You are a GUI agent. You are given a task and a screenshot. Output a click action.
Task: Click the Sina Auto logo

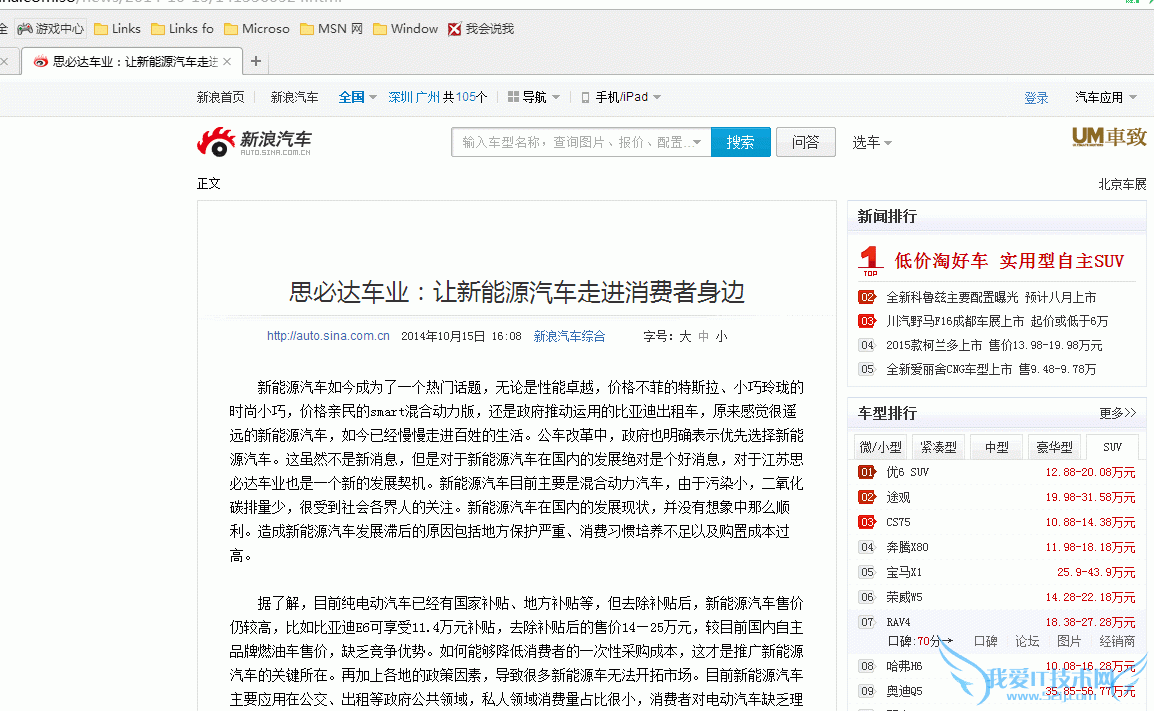(x=254, y=142)
